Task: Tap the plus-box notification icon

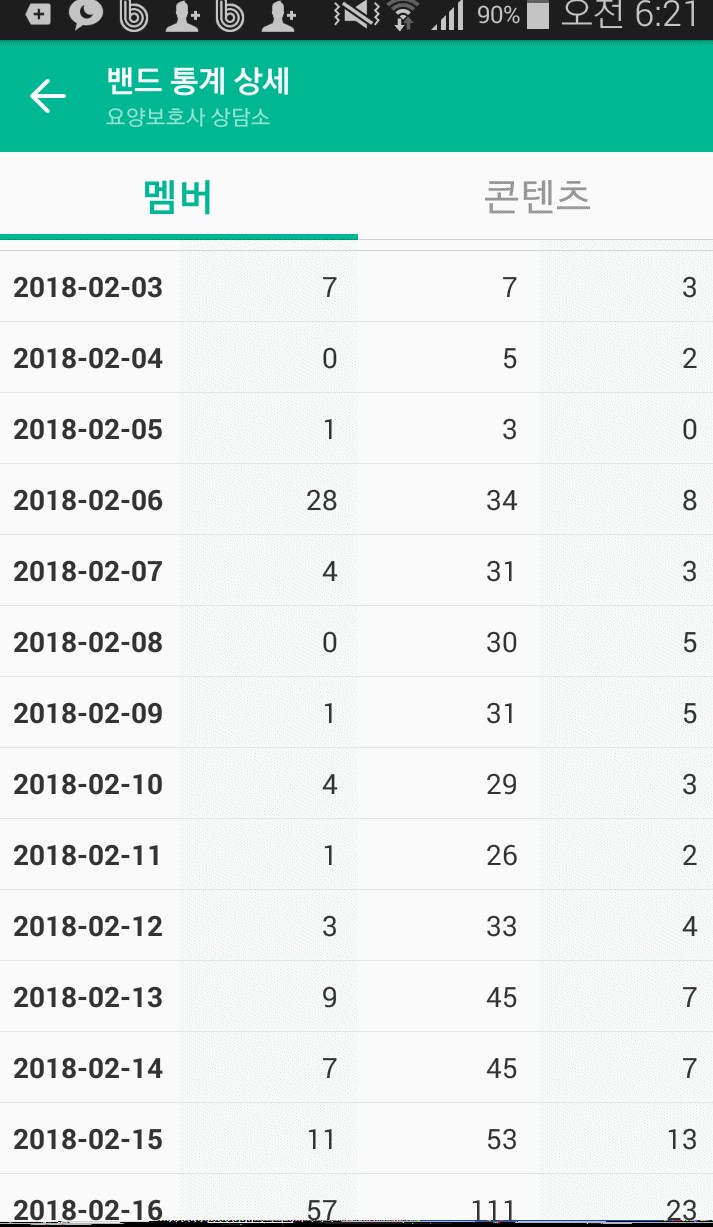Action: 38,15
